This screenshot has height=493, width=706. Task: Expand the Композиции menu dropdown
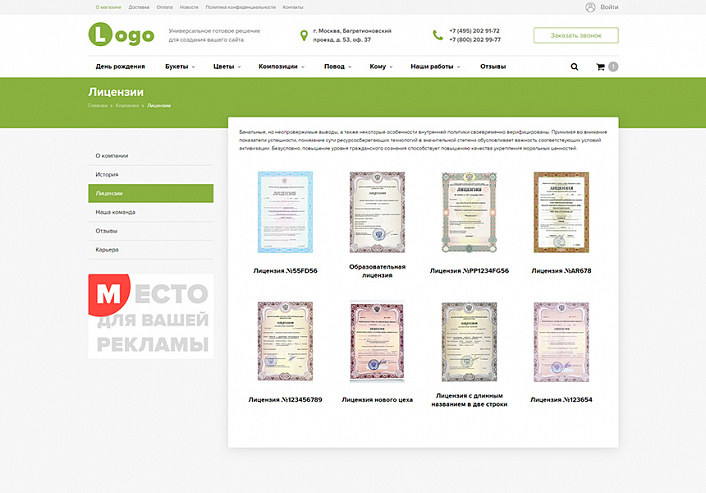tap(281, 67)
